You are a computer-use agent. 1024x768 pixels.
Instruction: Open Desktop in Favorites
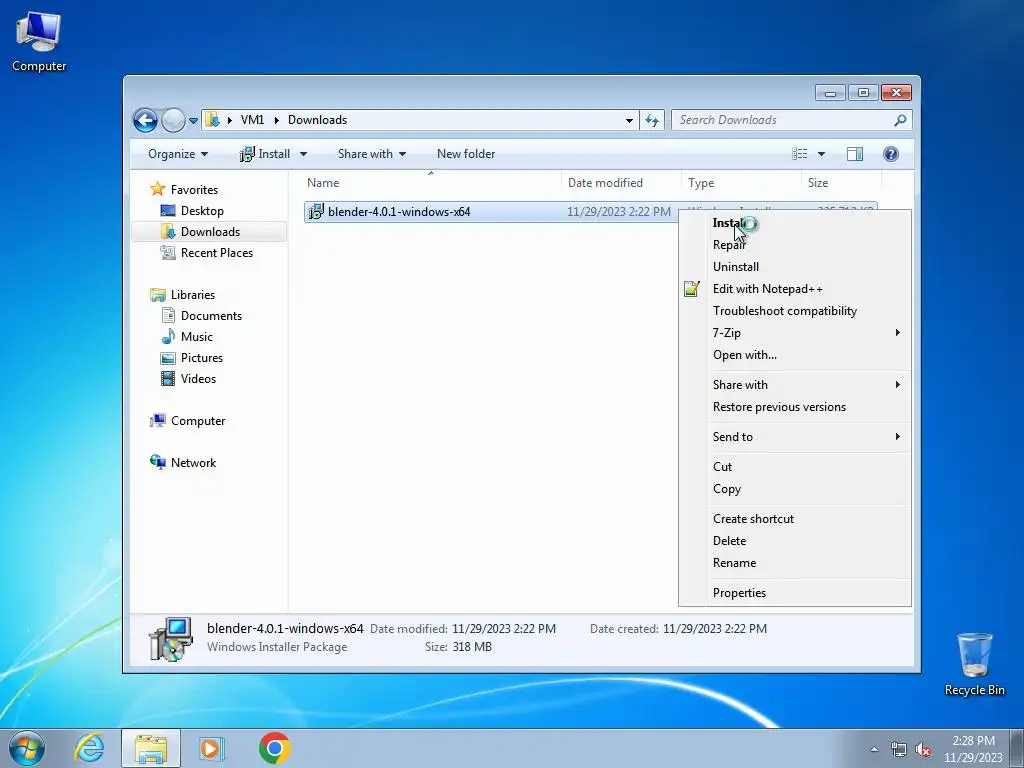pos(202,211)
